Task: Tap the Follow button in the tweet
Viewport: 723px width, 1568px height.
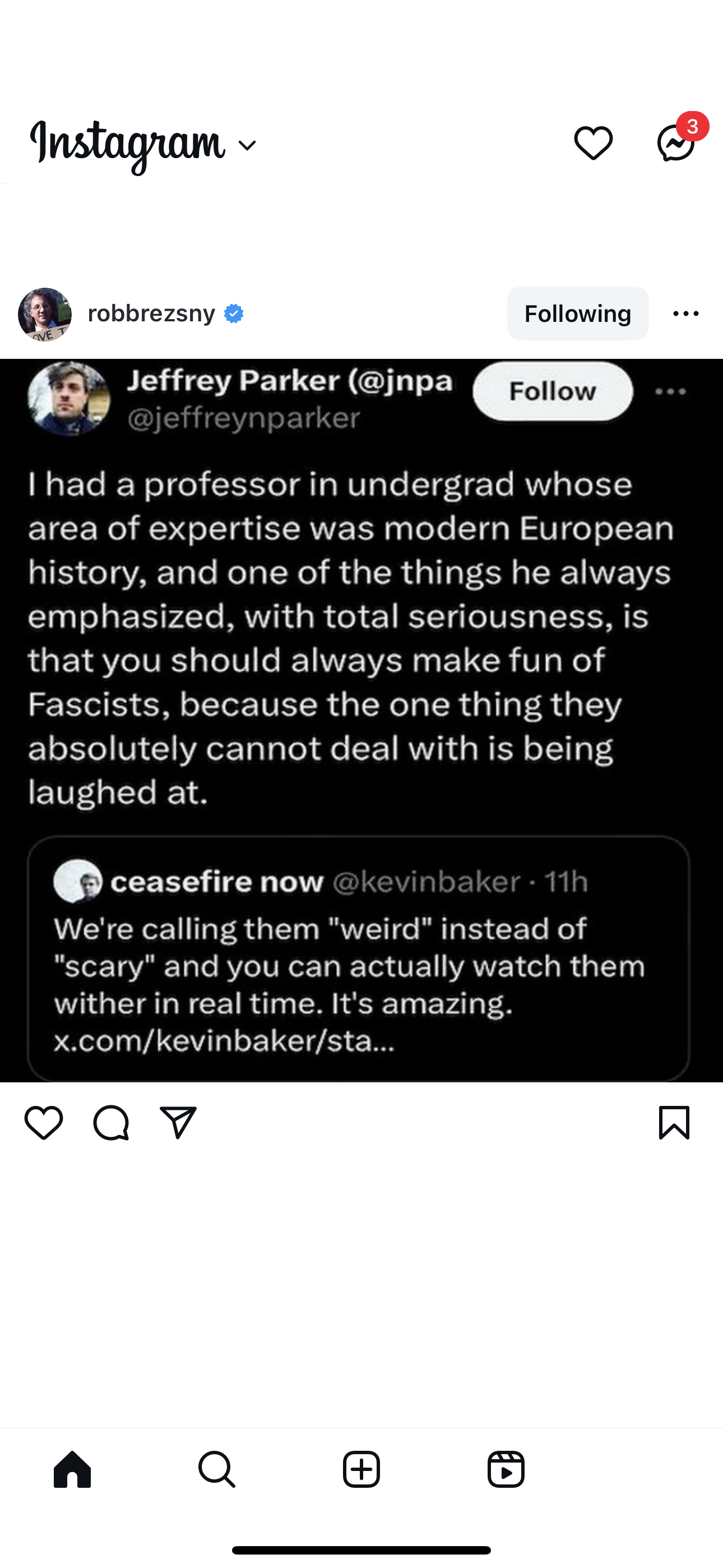Action: click(553, 391)
